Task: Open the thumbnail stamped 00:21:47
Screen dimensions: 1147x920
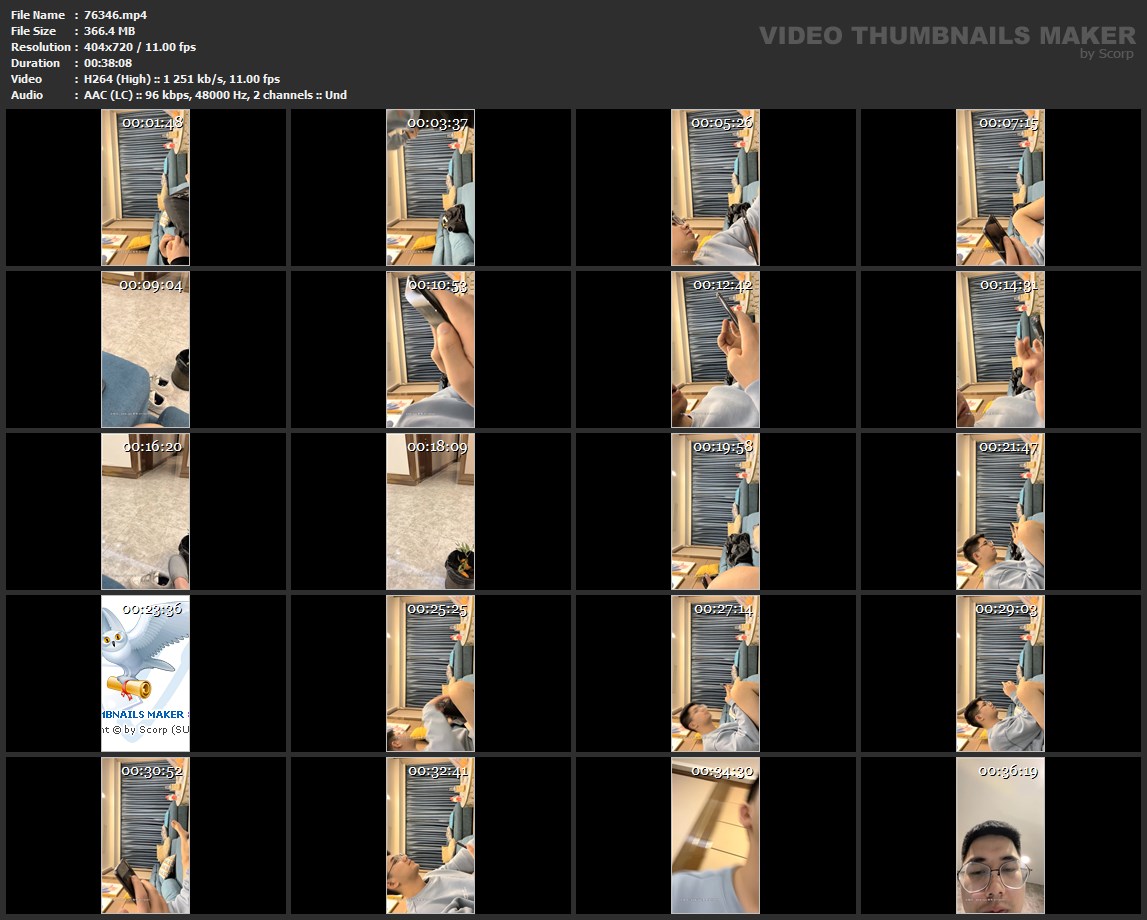Action: coord(1000,511)
